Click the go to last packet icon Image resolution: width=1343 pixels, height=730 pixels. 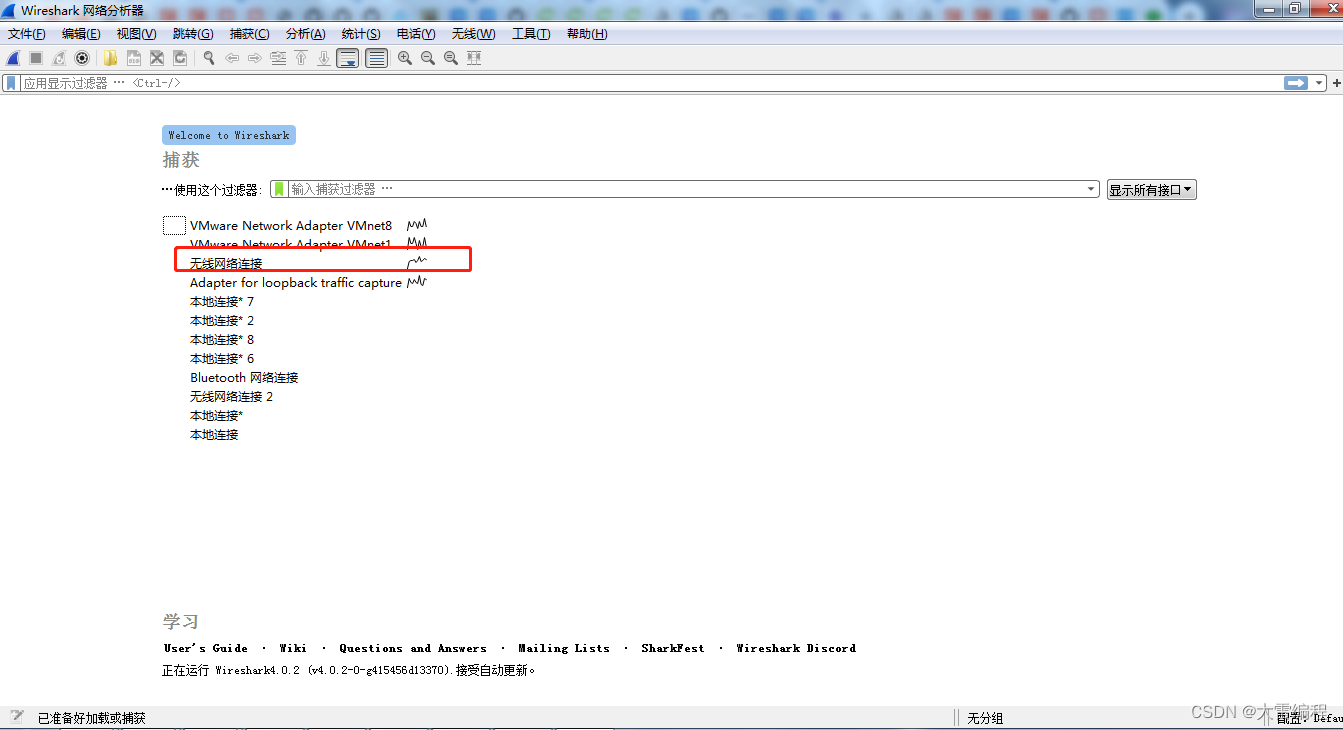click(x=324, y=58)
